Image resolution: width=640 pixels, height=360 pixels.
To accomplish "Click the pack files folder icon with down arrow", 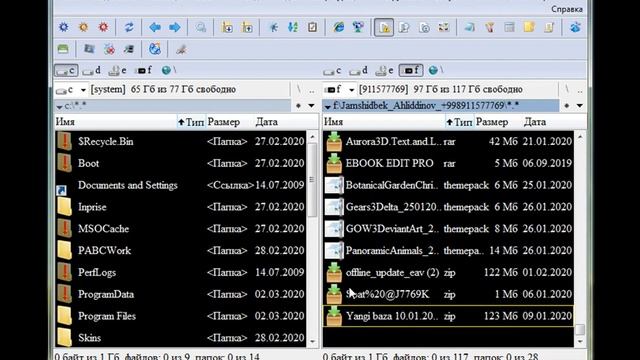I will 227,27.
